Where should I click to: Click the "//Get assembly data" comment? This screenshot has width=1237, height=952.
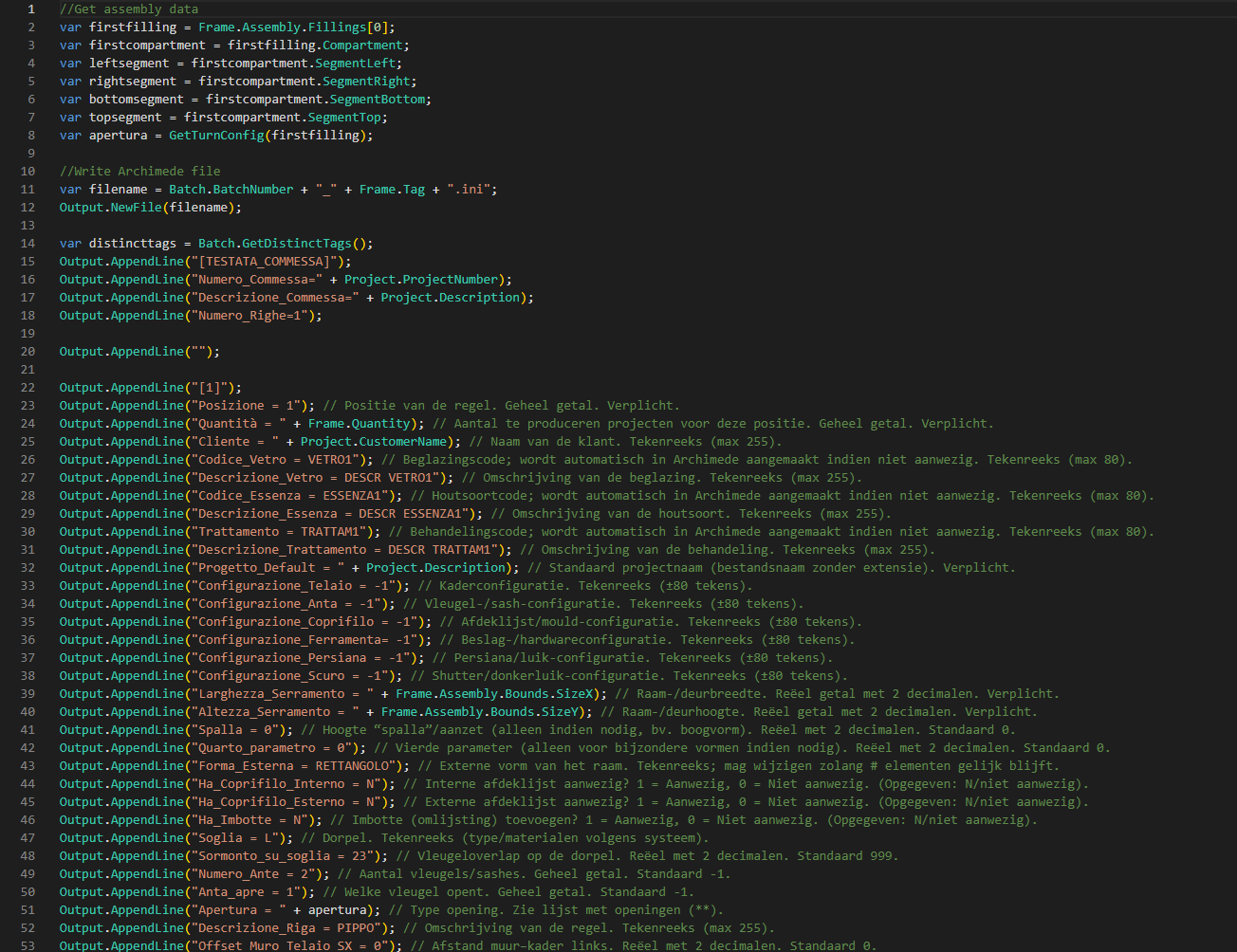point(129,9)
